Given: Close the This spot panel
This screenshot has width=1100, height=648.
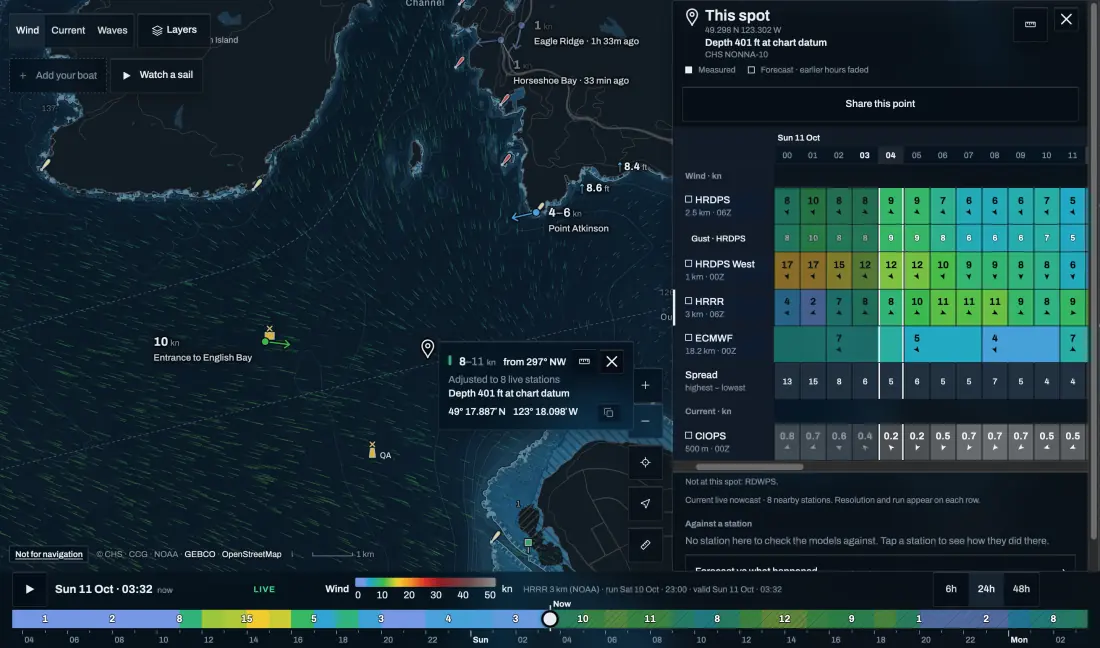Looking at the screenshot, I should point(1066,20).
